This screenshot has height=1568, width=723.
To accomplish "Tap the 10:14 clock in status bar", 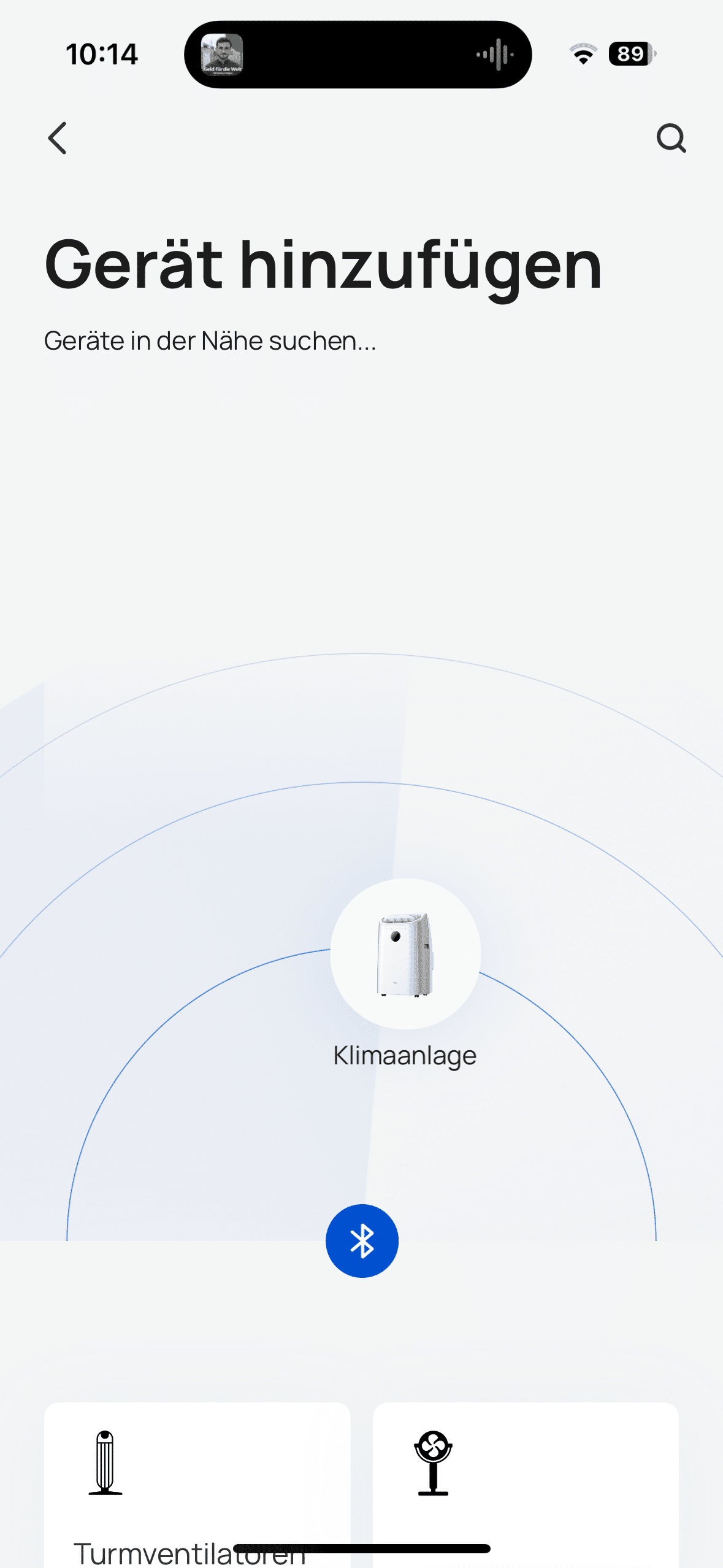I will coord(102,54).
